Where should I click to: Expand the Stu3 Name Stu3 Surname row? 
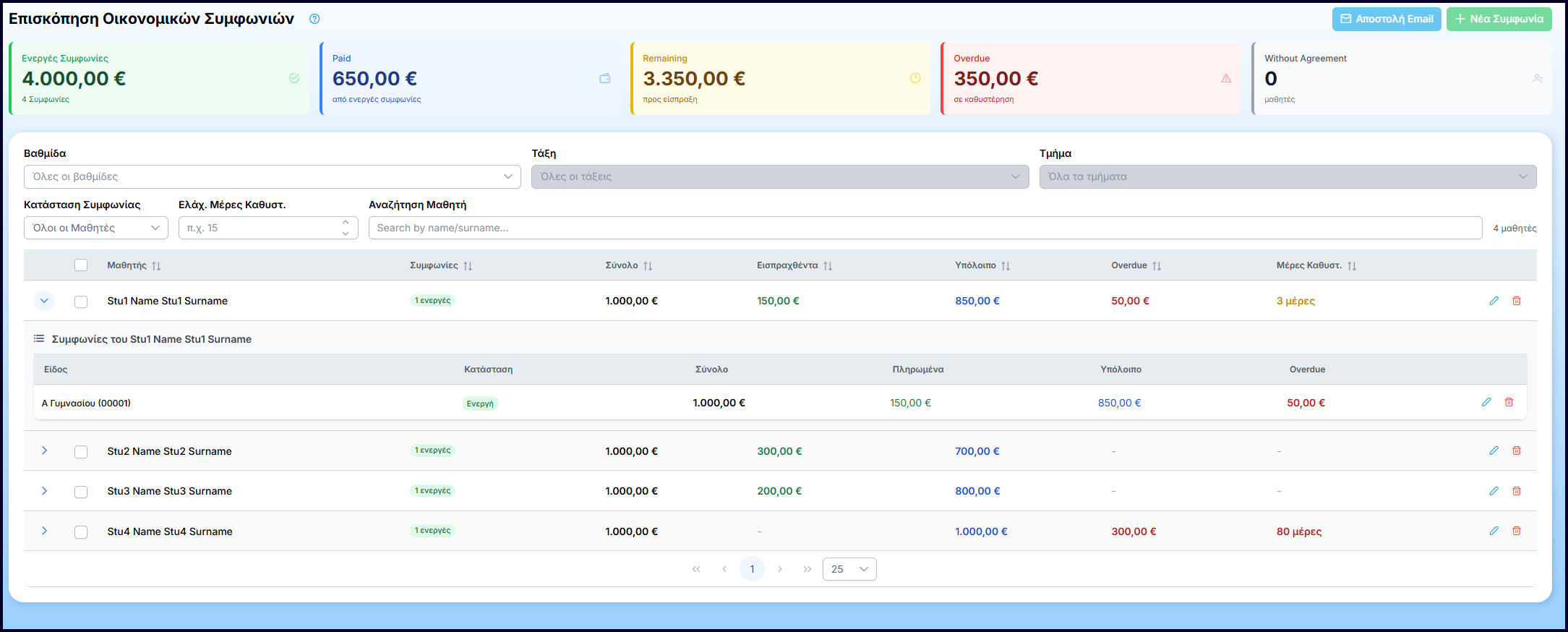(44, 491)
